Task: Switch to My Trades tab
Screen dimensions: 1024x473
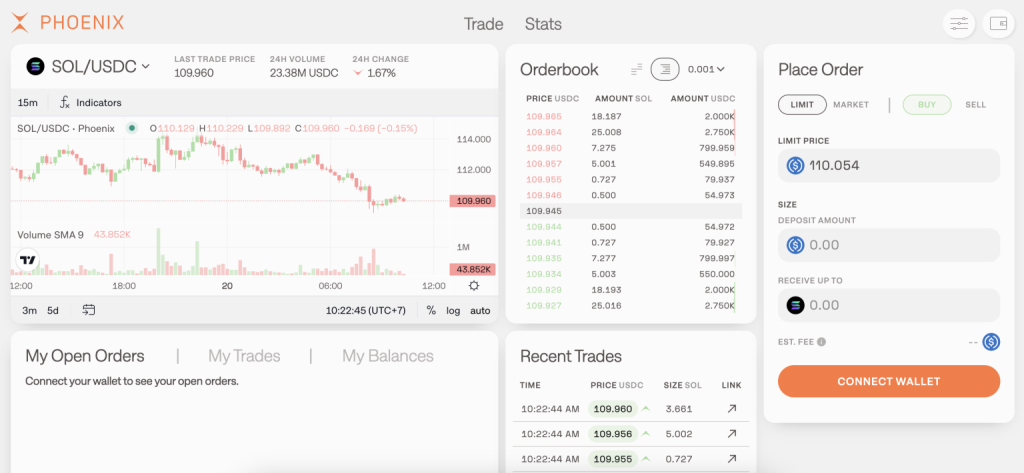Action: [x=244, y=356]
